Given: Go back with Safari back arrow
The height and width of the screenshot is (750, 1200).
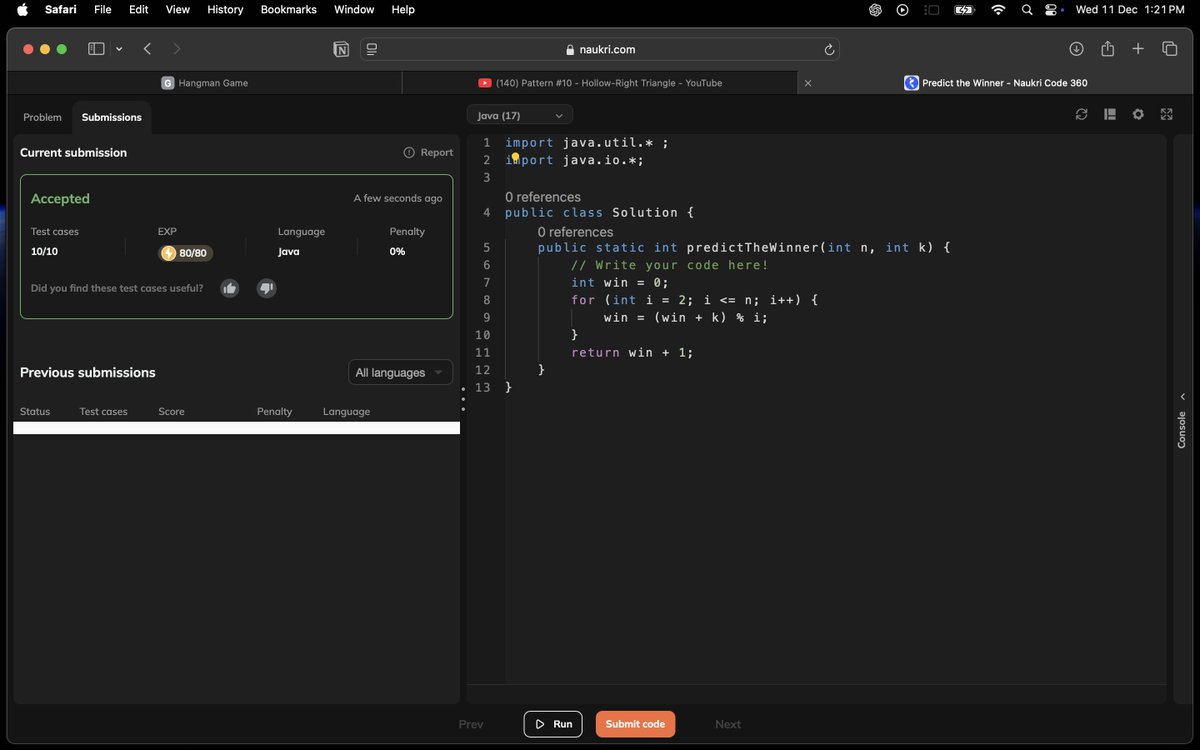Looking at the screenshot, I should click(x=147, y=49).
